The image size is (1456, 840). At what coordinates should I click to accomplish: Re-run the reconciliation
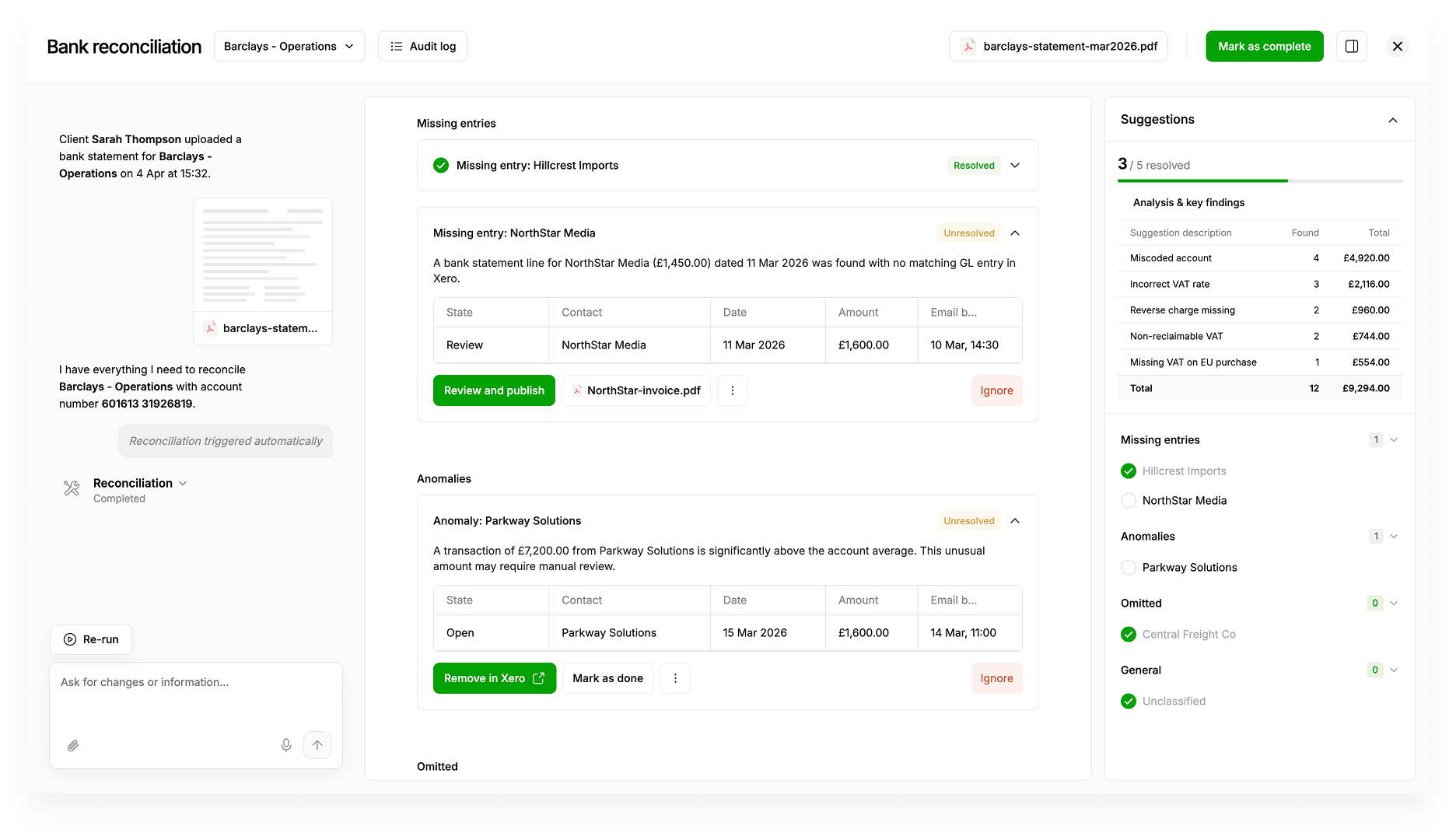(91, 639)
